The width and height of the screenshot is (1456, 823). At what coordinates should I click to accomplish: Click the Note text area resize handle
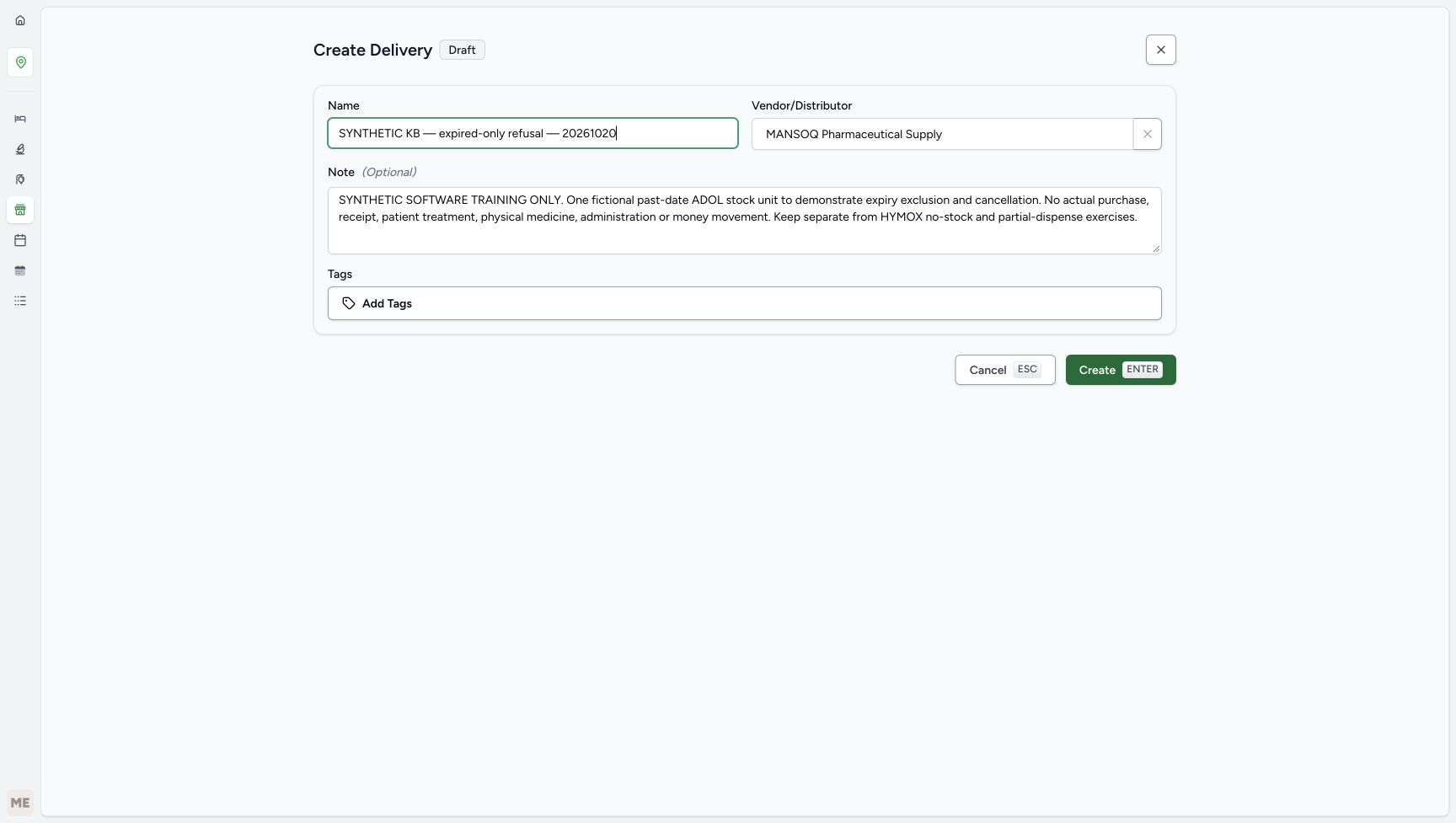pos(1156,249)
